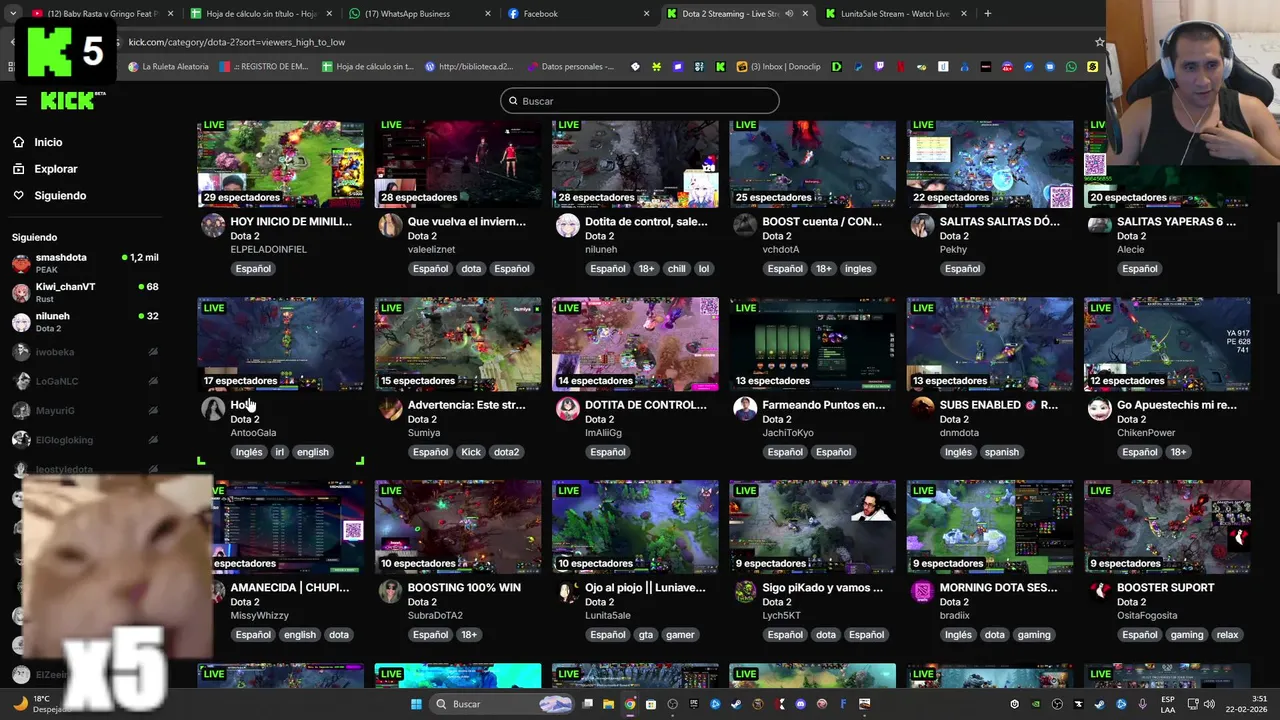Viewport: 1280px width, 720px height.
Task: Open ELPELADOINFIEL streamer avatar
Action: point(213,224)
